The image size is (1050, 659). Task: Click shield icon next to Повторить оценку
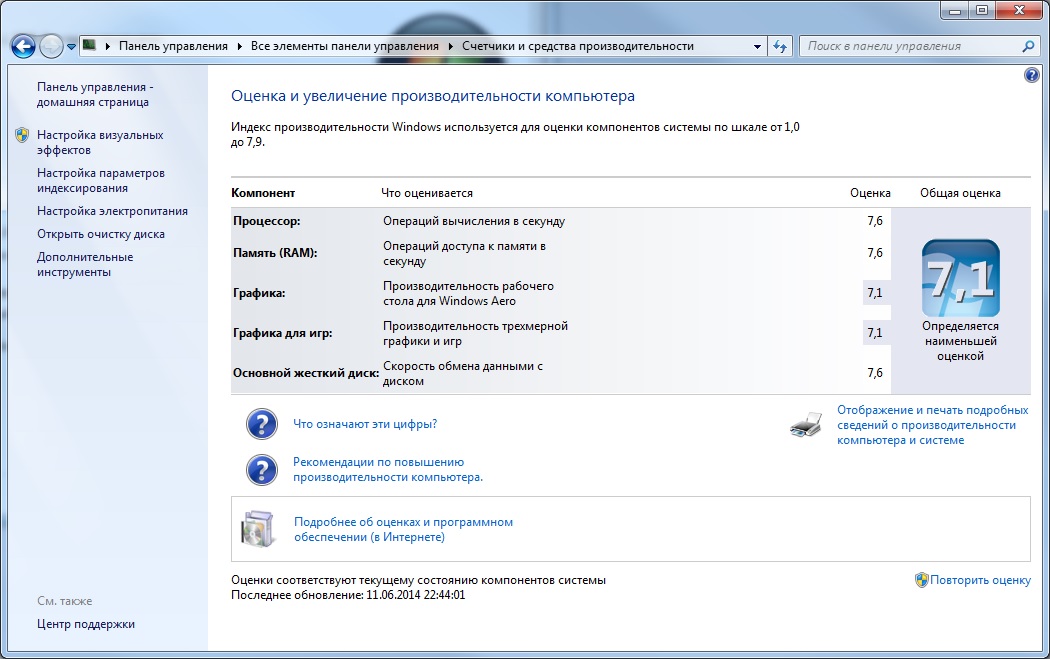pos(921,580)
